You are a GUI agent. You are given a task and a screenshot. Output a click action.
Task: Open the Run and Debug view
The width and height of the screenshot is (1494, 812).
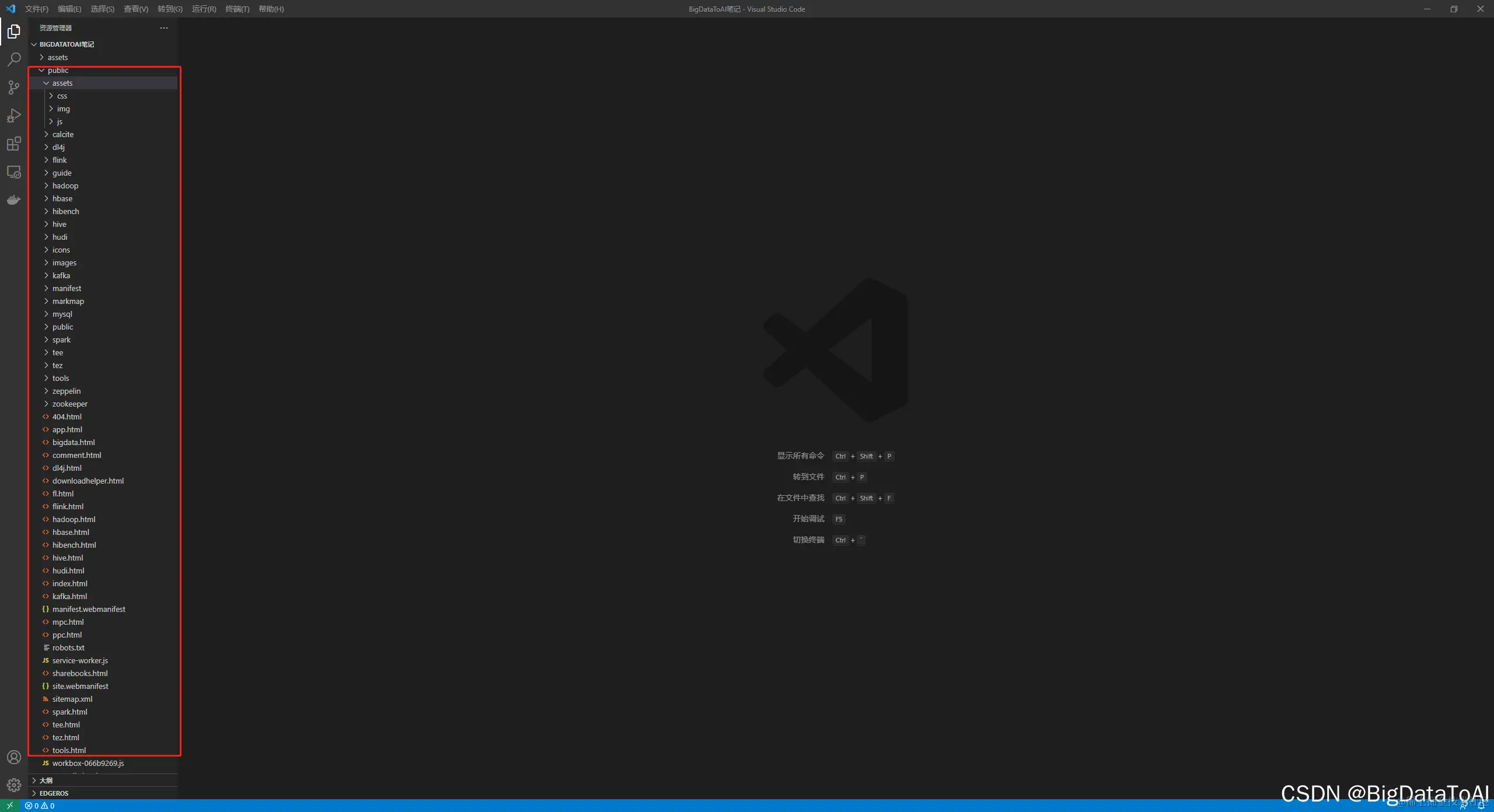click(14, 116)
